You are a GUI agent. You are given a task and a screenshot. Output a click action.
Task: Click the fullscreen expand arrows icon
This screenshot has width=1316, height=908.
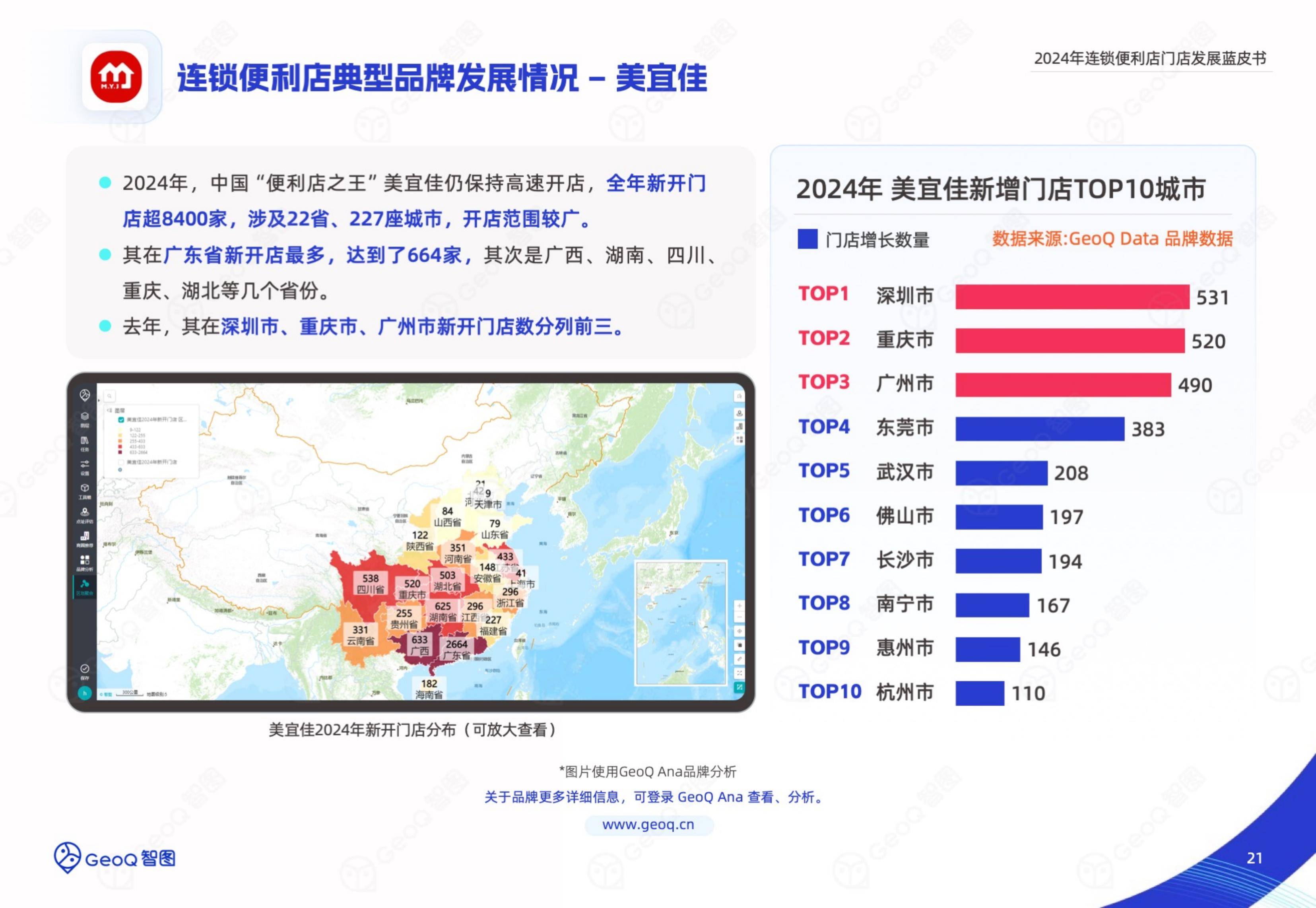(x=739, y=673)
